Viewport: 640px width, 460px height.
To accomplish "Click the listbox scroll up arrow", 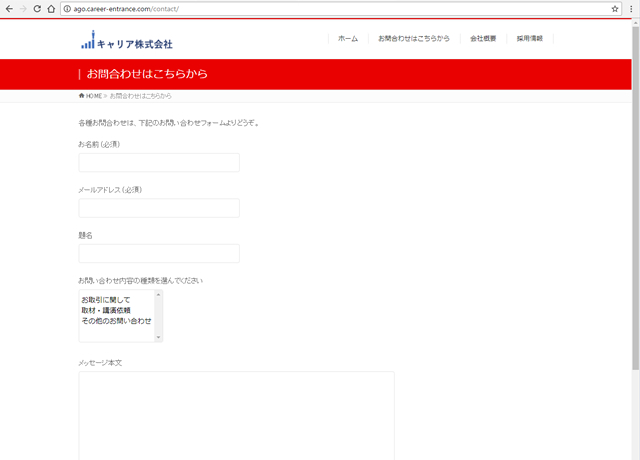I will [159, 294].
